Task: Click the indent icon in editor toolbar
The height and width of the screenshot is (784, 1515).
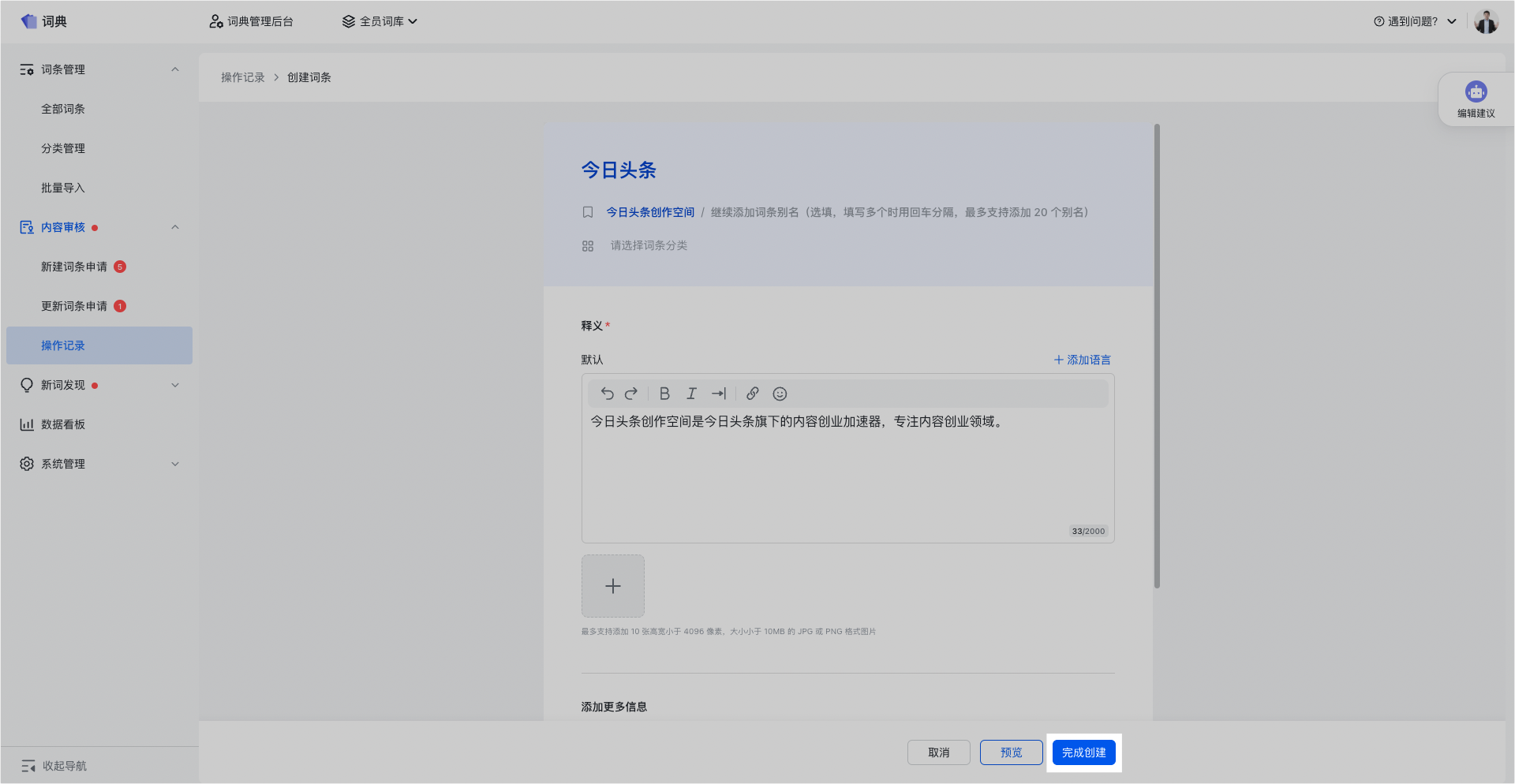Action: [718, 394]
